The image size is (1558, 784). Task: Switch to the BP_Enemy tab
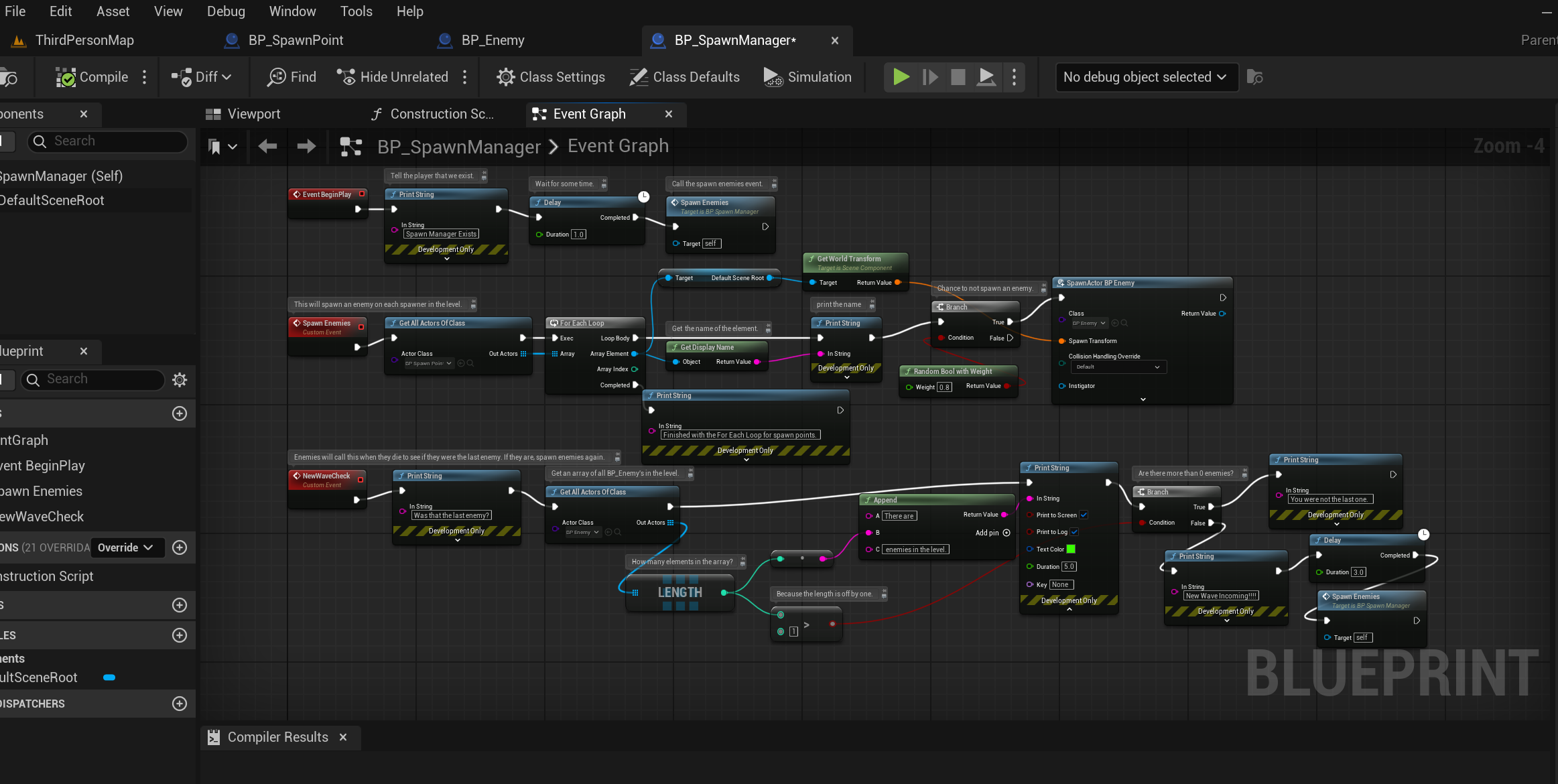(493, 40)
